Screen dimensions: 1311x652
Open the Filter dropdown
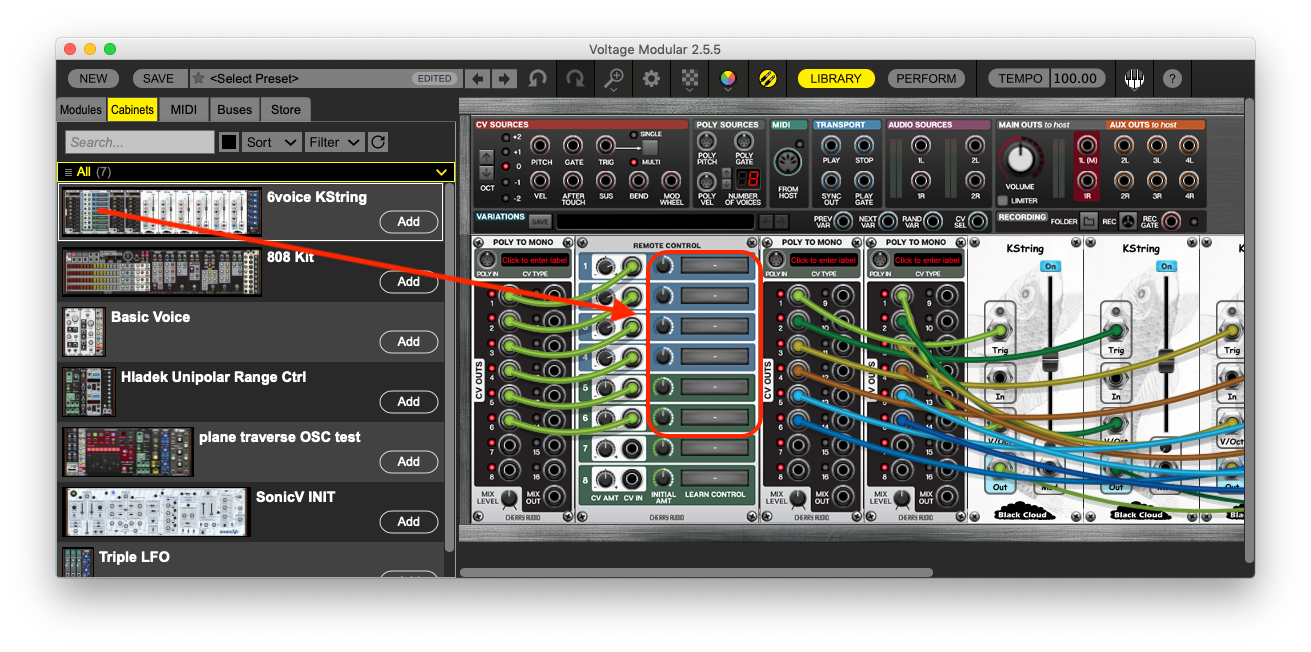[334, 142]
